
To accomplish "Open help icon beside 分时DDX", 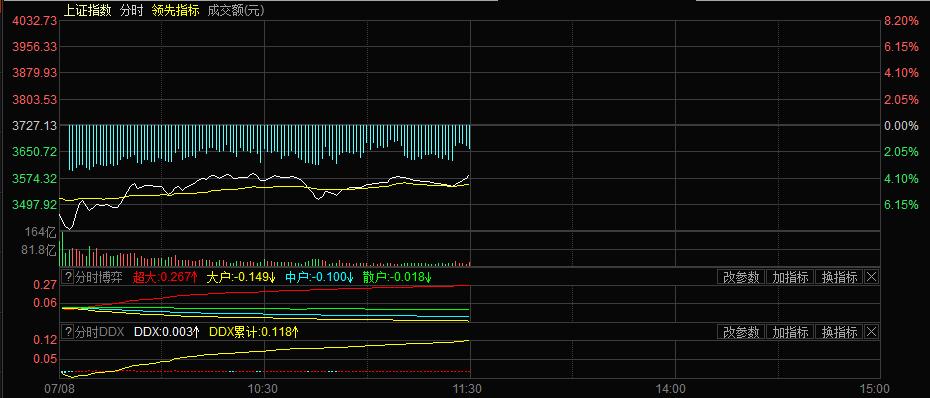I will pos(68,332).
